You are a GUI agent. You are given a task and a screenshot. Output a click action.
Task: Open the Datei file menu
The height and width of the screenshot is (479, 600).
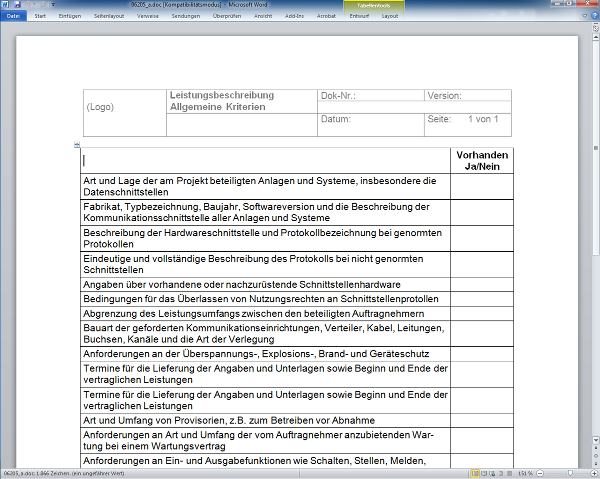tap(13, 16)
